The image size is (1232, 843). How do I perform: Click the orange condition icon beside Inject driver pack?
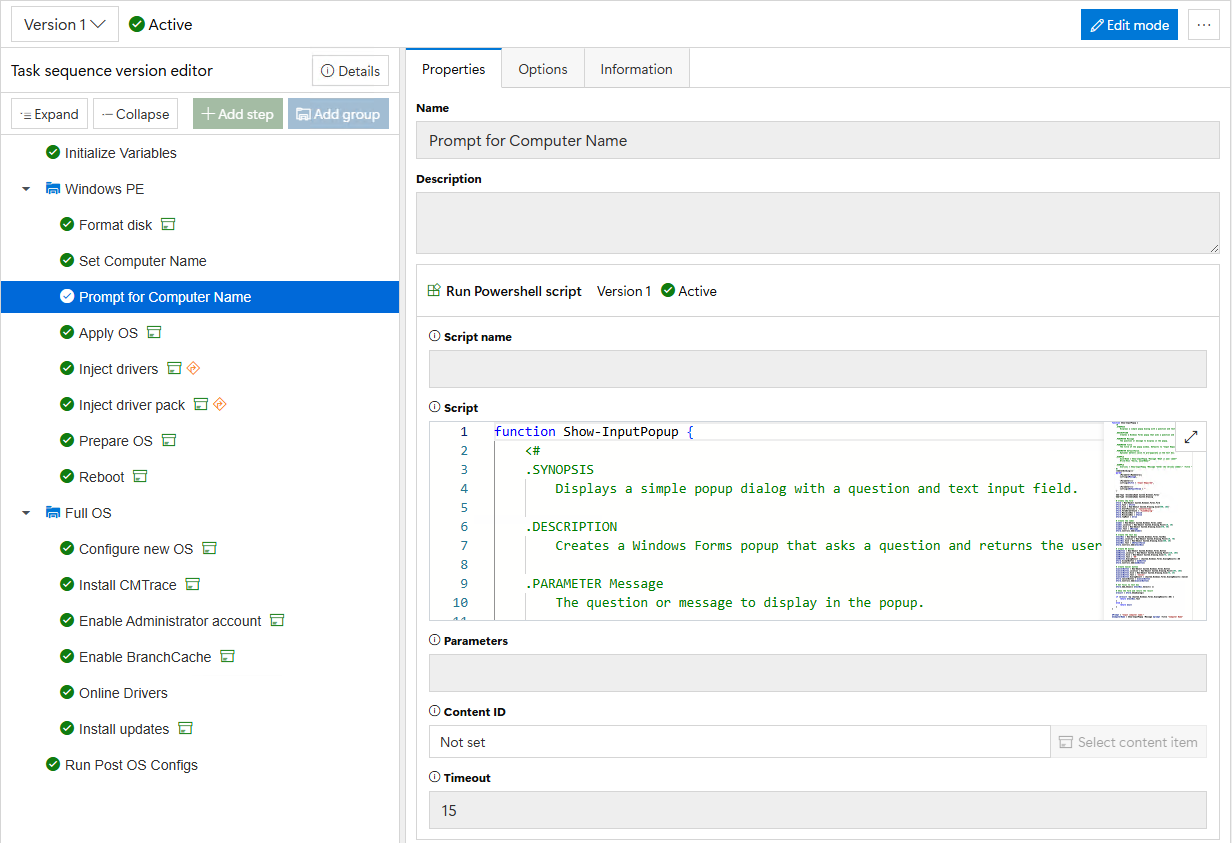pos(220,404)
